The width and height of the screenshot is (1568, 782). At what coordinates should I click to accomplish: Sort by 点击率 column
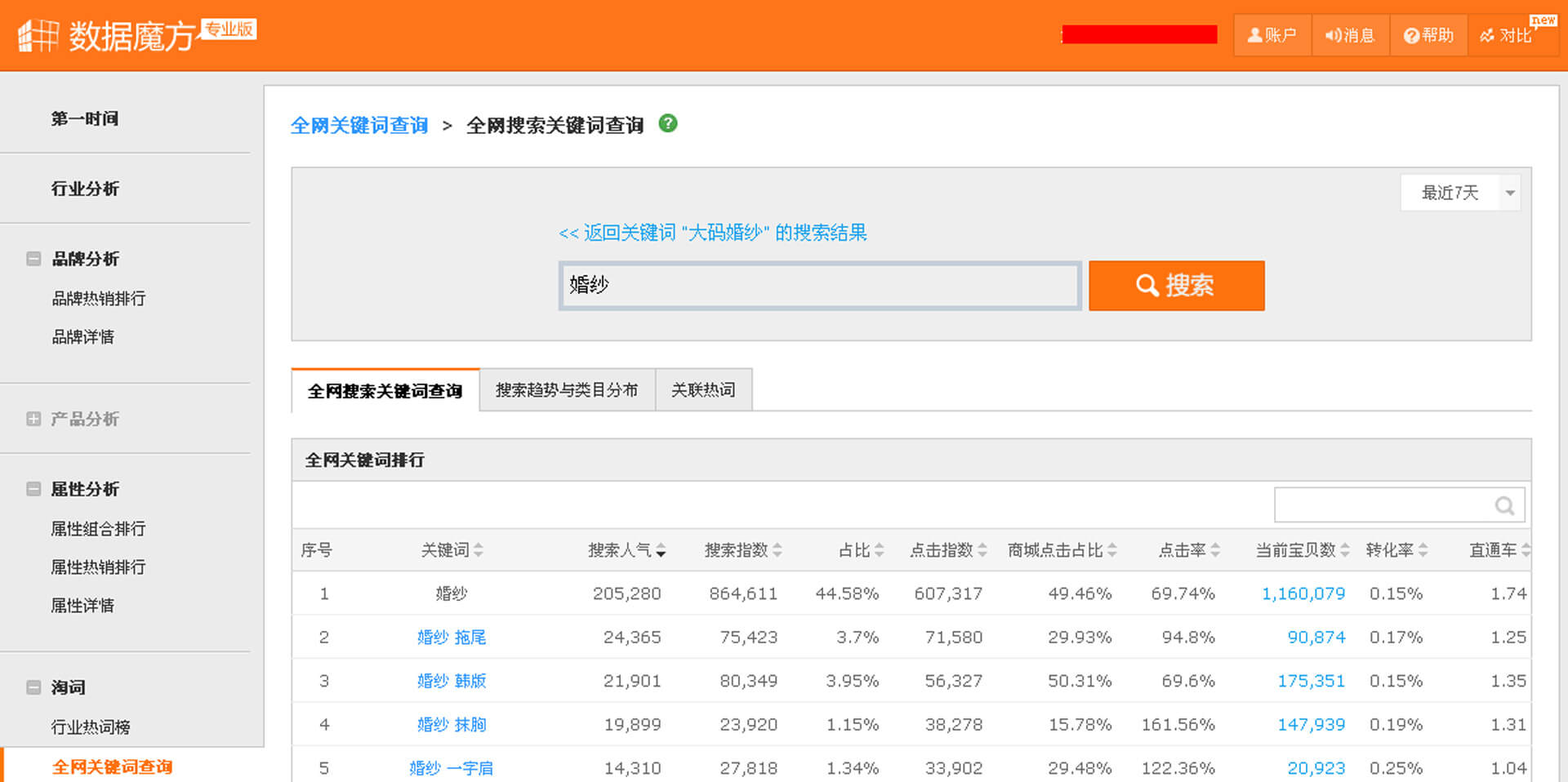click(1189, 550)
